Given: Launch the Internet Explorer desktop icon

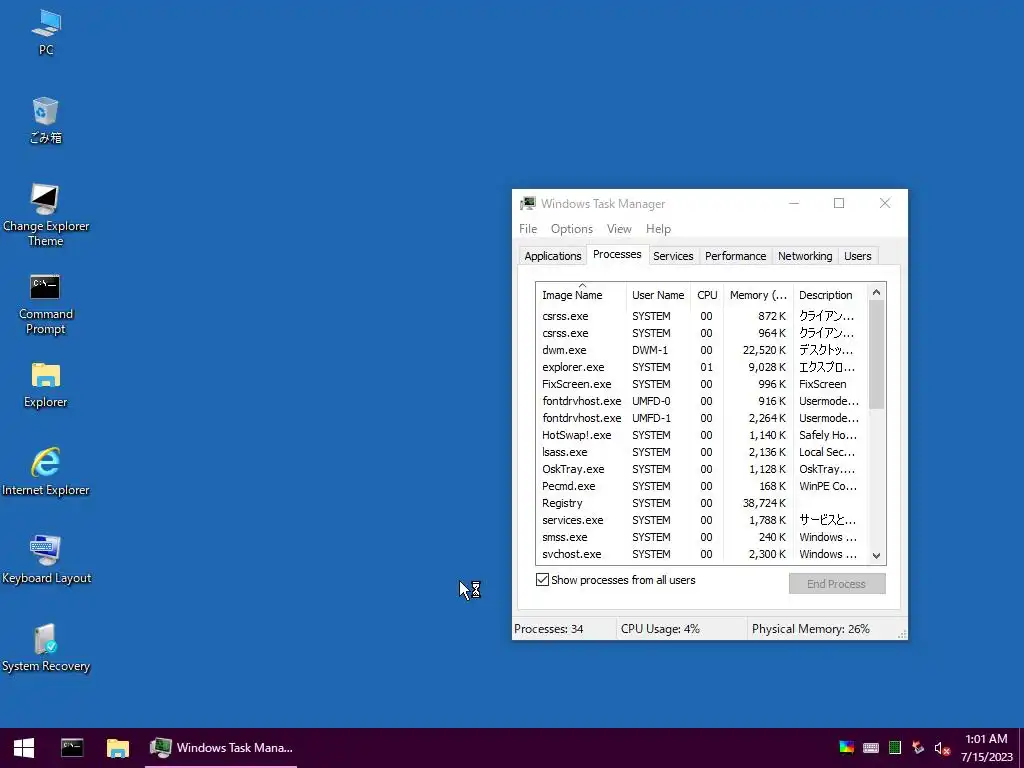Looking at the screenshot, I should point(46,472).
